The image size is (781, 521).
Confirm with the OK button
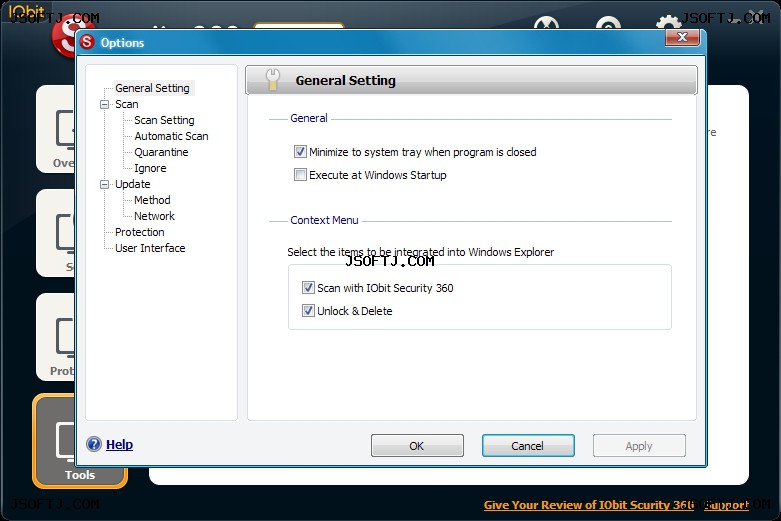point(417,445)
